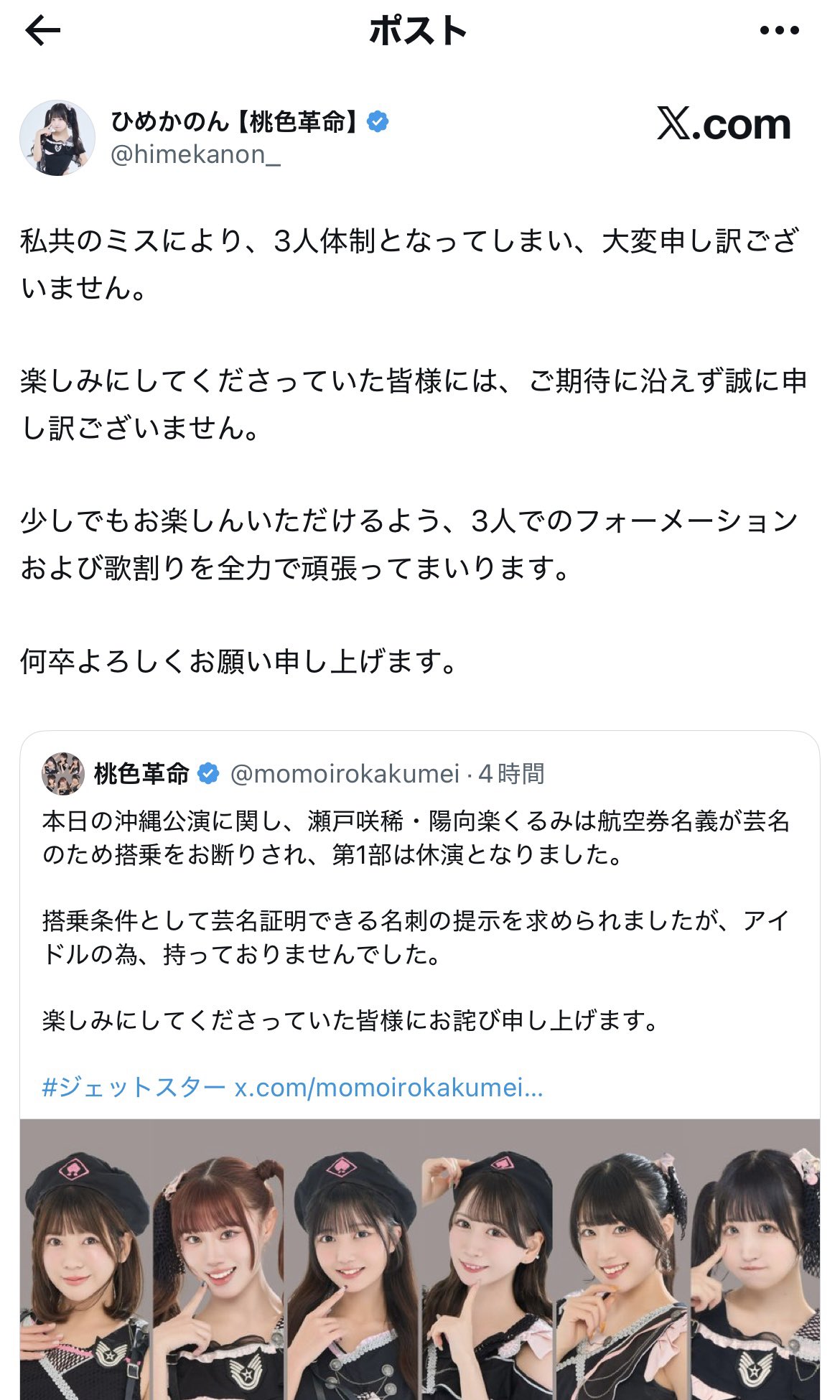Open the #ジェットスター hashtag
This screenshot has height=1400, width=840.
point(134,1088)
